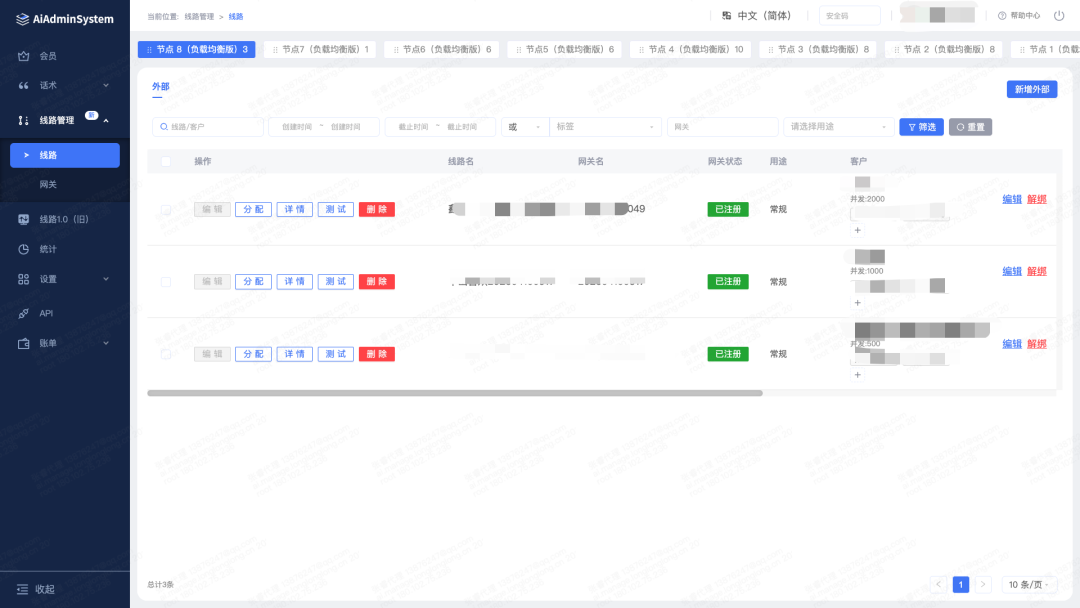Open the 10 条/页 page size dropdown

click(x=1031, y=585)
